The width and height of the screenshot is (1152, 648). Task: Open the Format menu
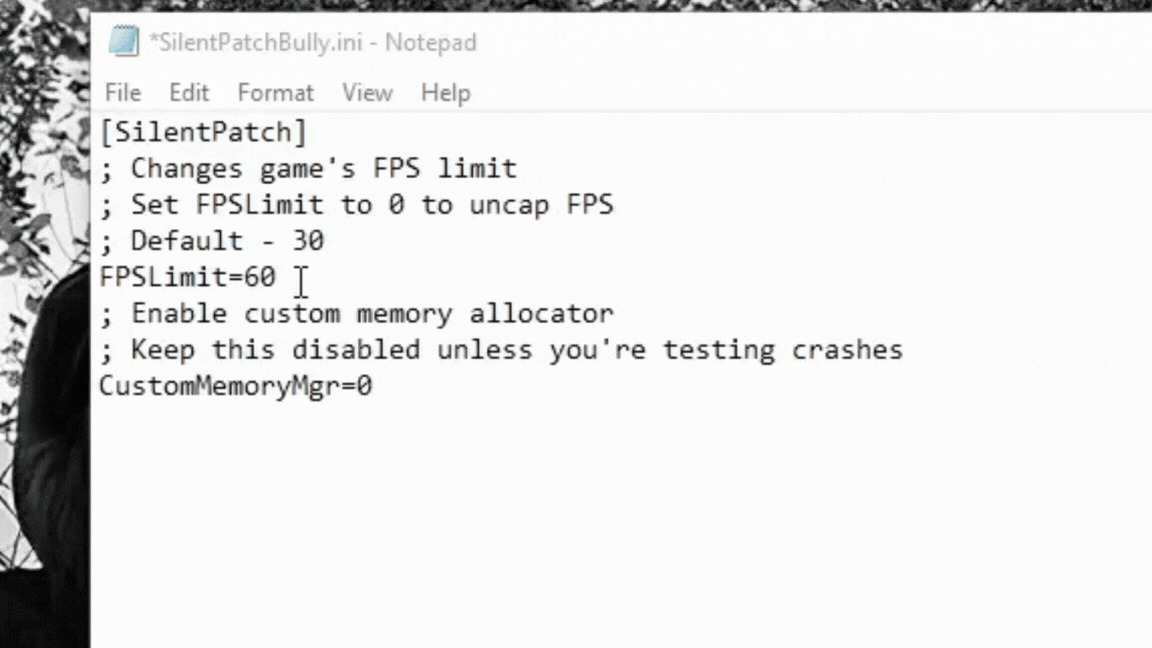276,93
